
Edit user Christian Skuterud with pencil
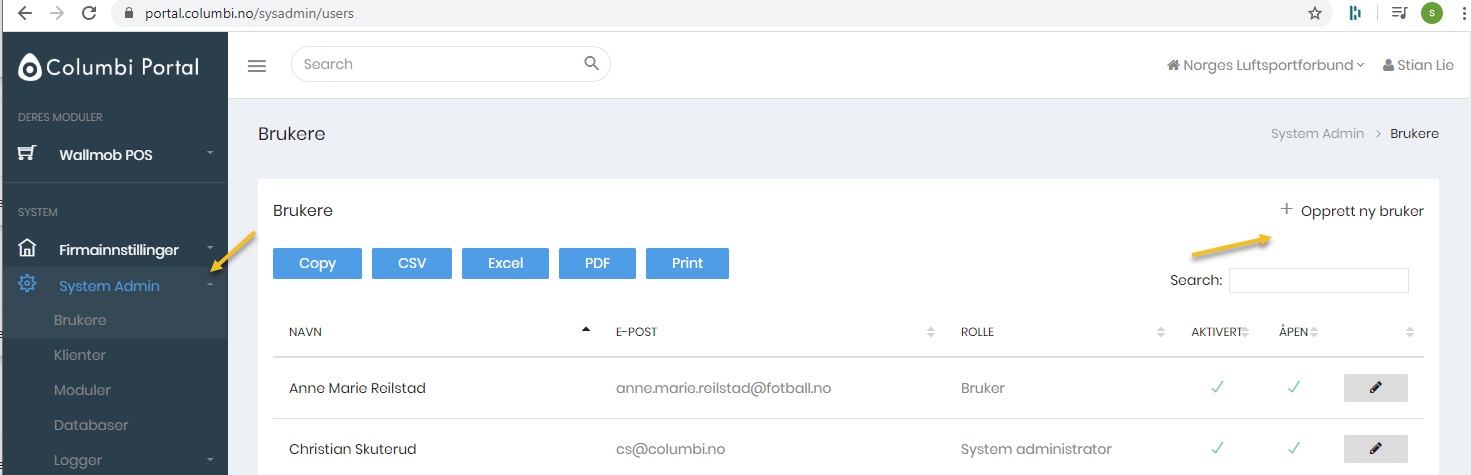click(x=1375, y=449)
